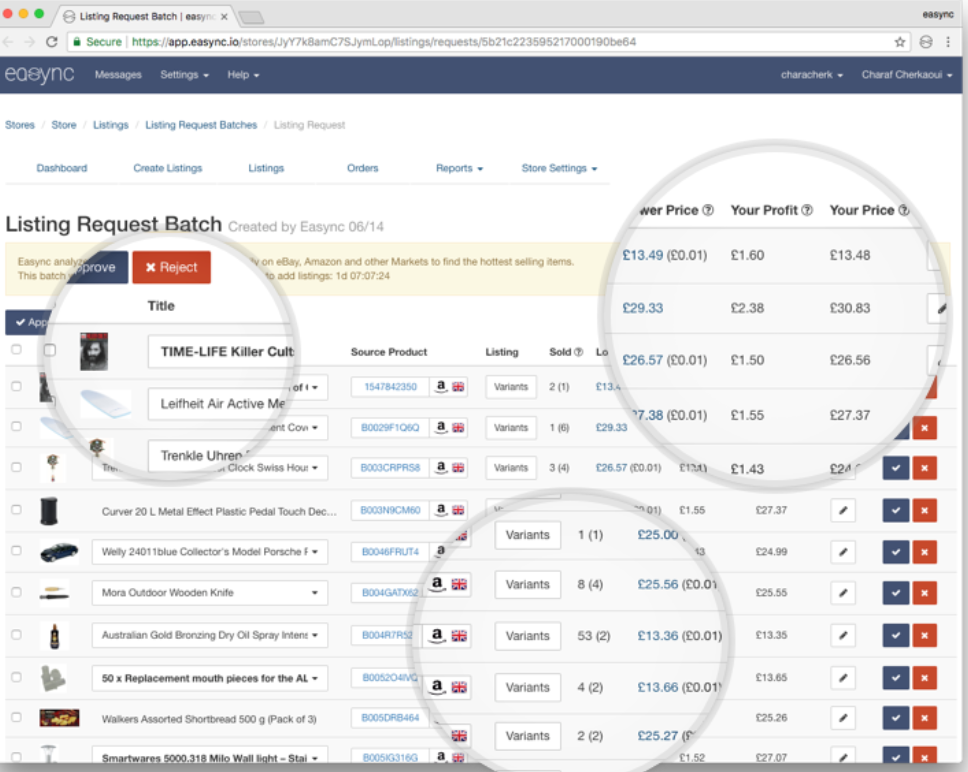Image resolution: width=968 pixels, height=772 pixels.
Task: Switch to the Listings tab
Action: 266,168
